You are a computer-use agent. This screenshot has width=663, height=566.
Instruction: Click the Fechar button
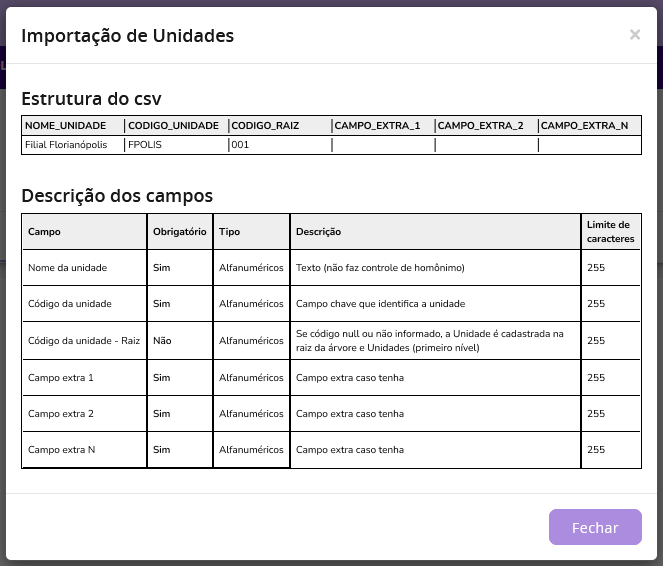(595, 527)
